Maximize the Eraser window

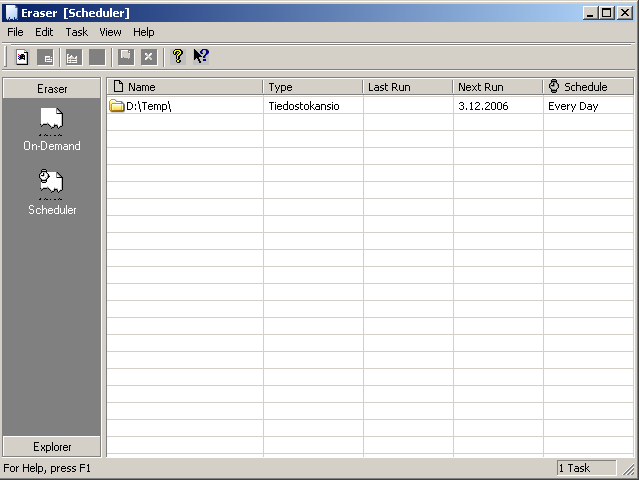point(606,13)
